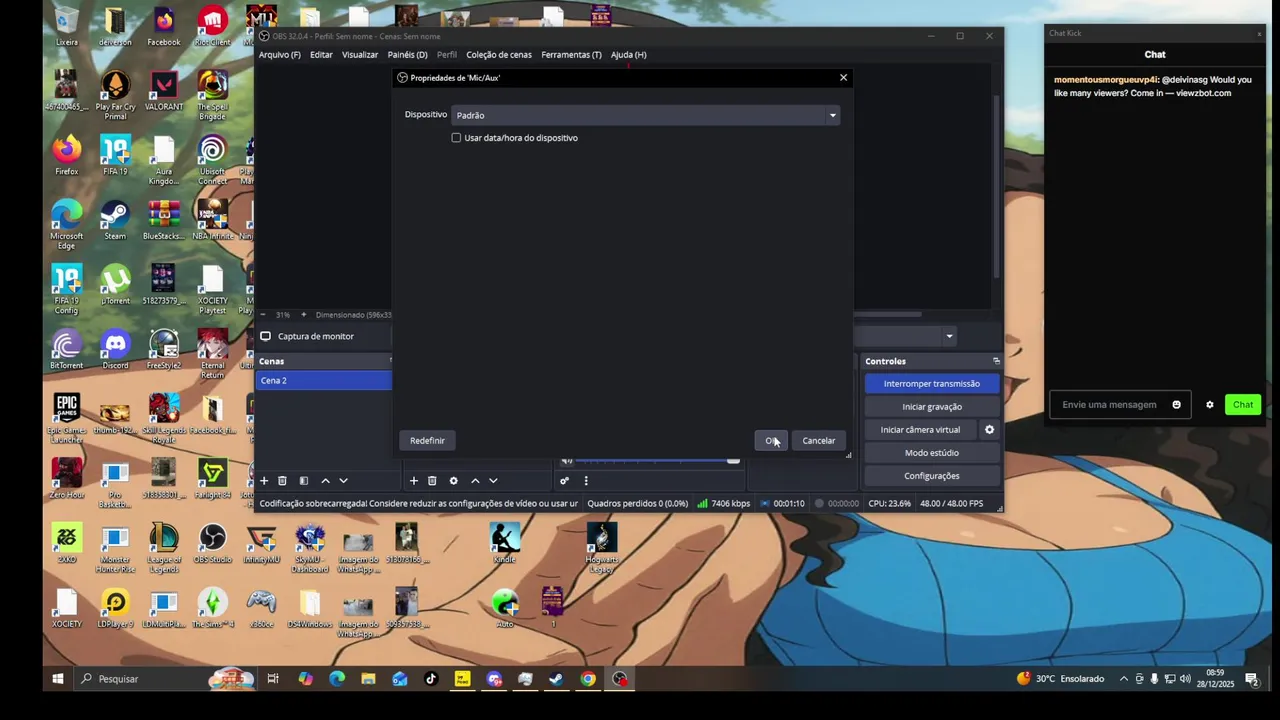Click Iniciar gravação button
This screenshot has height=720, width=1280.
(x=931, y=407)
